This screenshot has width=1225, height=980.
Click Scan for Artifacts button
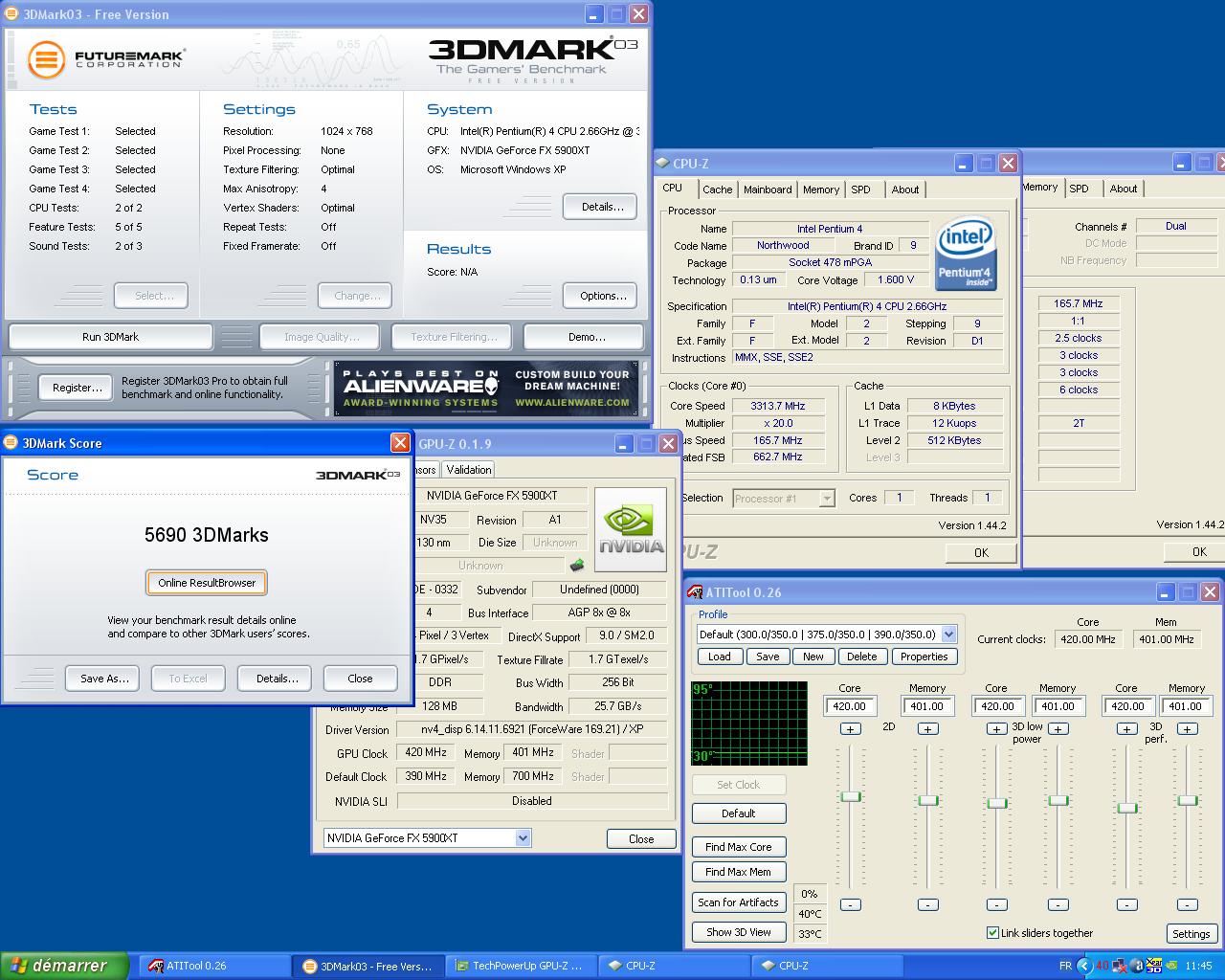(739, 902)
